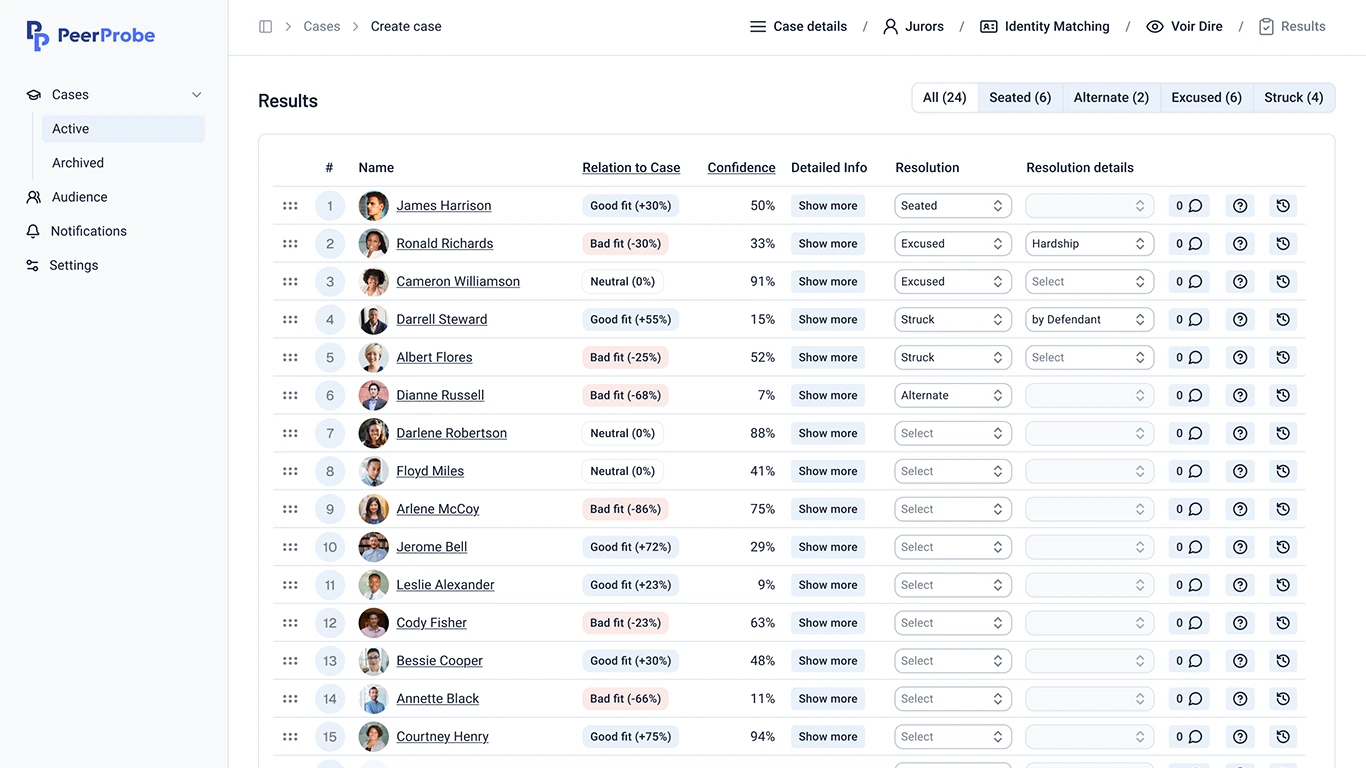Viewport: 1366px width, 768px height.
Task: Open Resolution dropdown for James Harrison
Action: pos(953,206)
